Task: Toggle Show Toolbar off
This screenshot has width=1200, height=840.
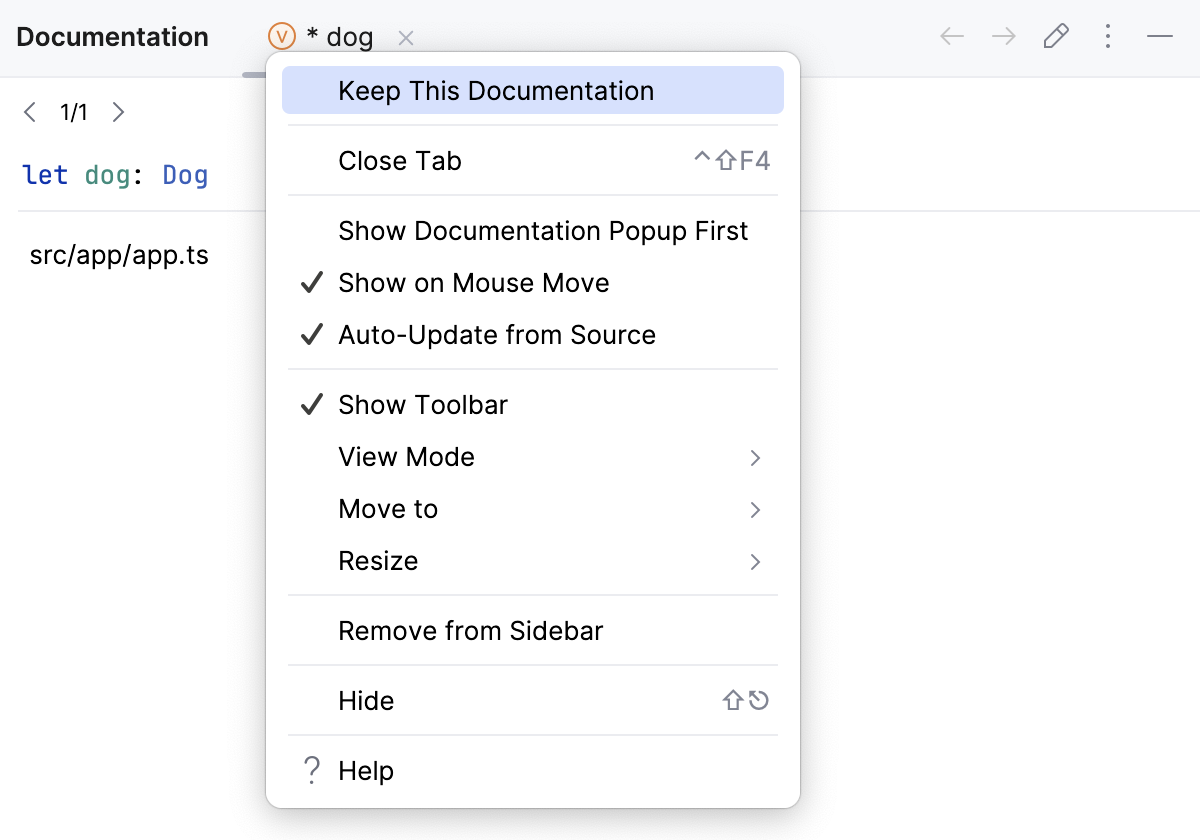Action: [422, 405]
